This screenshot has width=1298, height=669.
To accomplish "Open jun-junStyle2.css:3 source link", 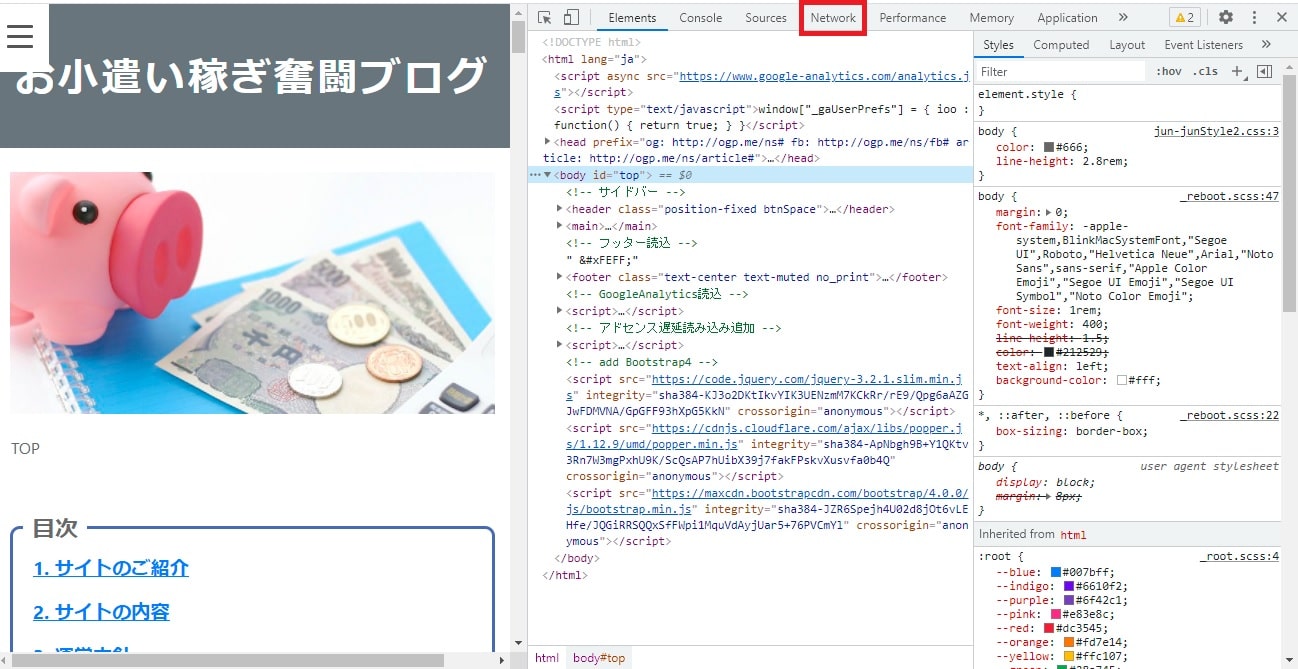I will click(x=1216, y=131).
